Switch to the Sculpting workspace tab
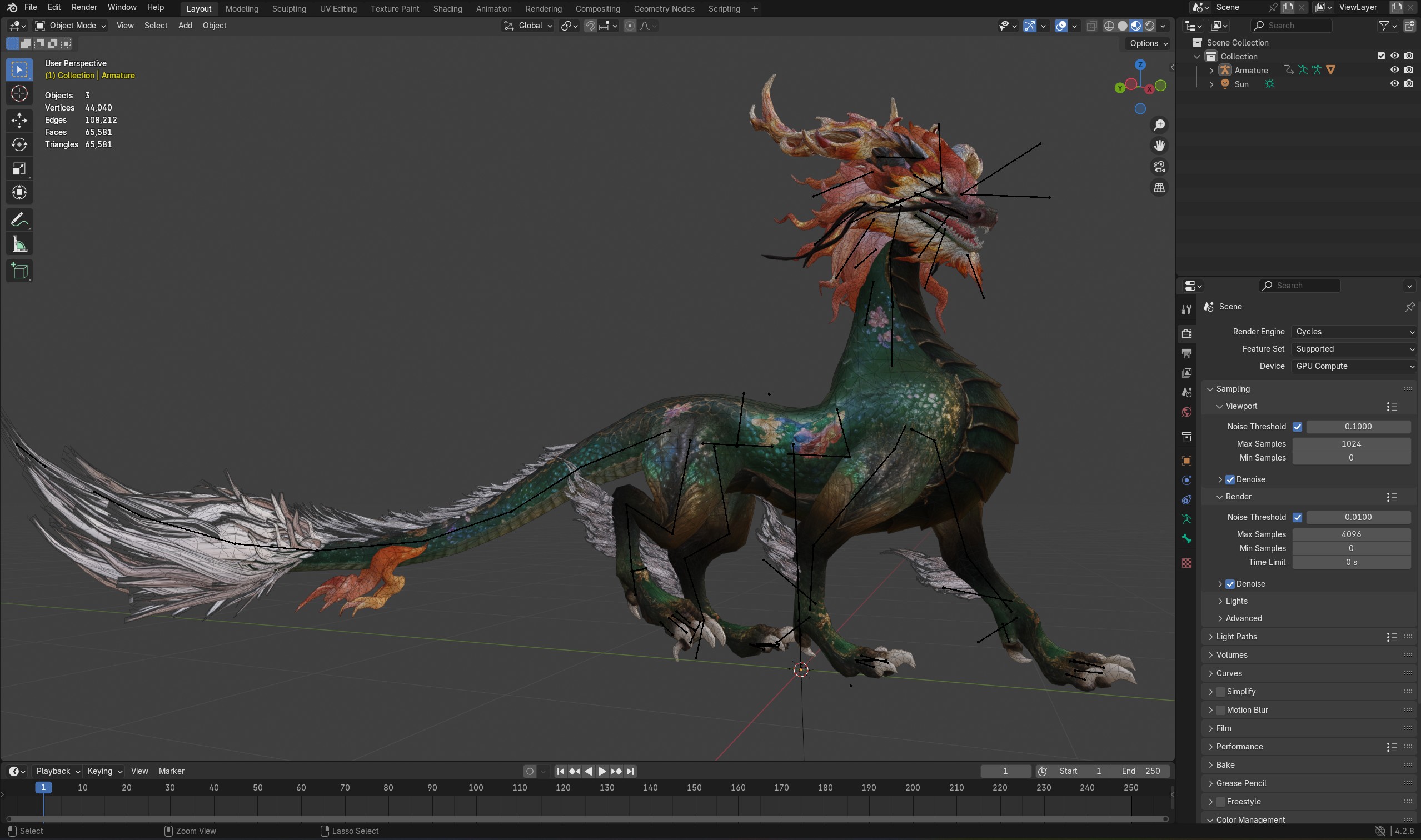Image resolution: width=1421 pixels, height=840 pixels. (x=289, y=8)
